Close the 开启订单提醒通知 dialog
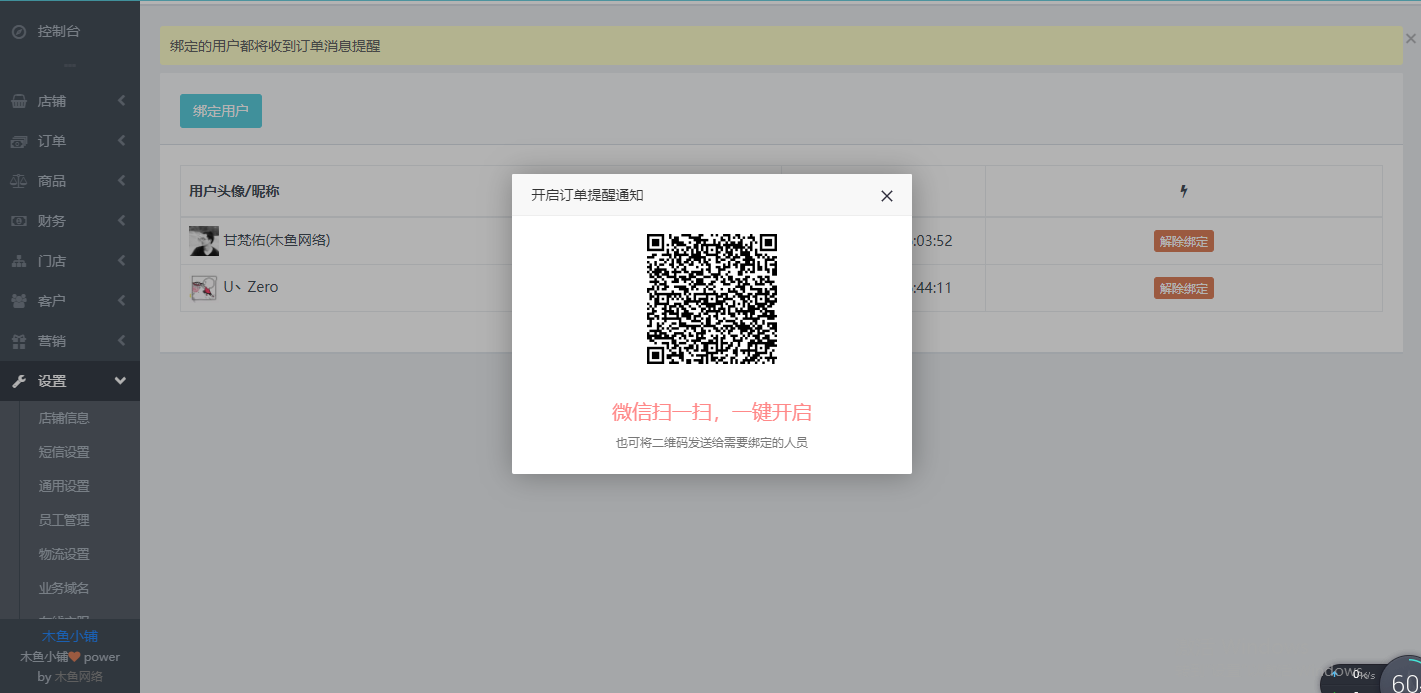Image resolution: width=1421 pixels, height=693 pixels. coord(886,196)
